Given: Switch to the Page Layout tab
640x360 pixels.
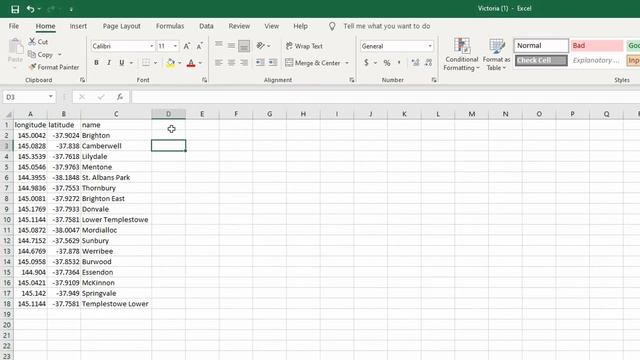Looking at the screenshot, I should 122,26.
